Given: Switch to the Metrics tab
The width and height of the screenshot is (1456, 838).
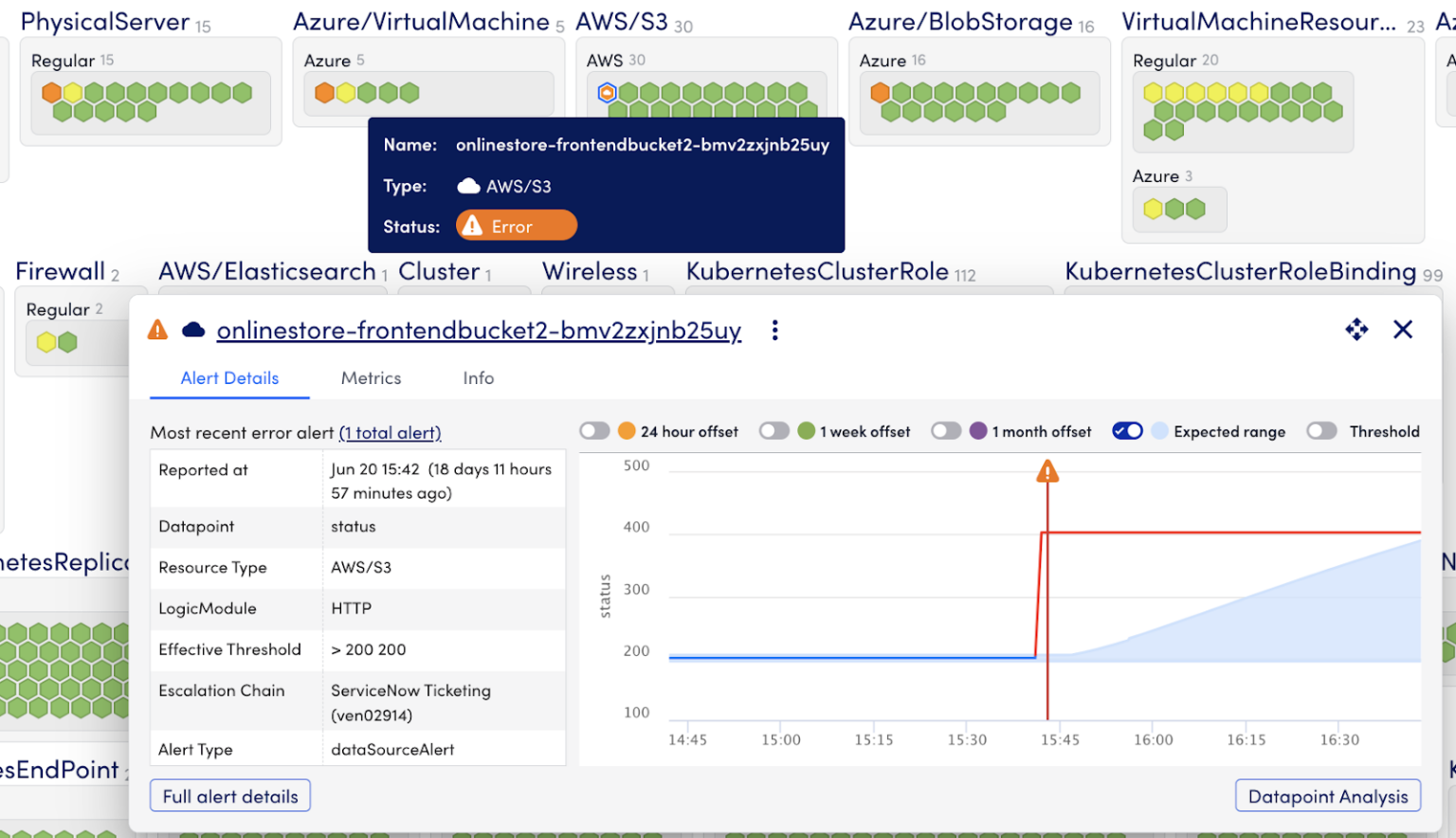Looking at the screenshot, I should pyautogui.click(x=371, y=377).
